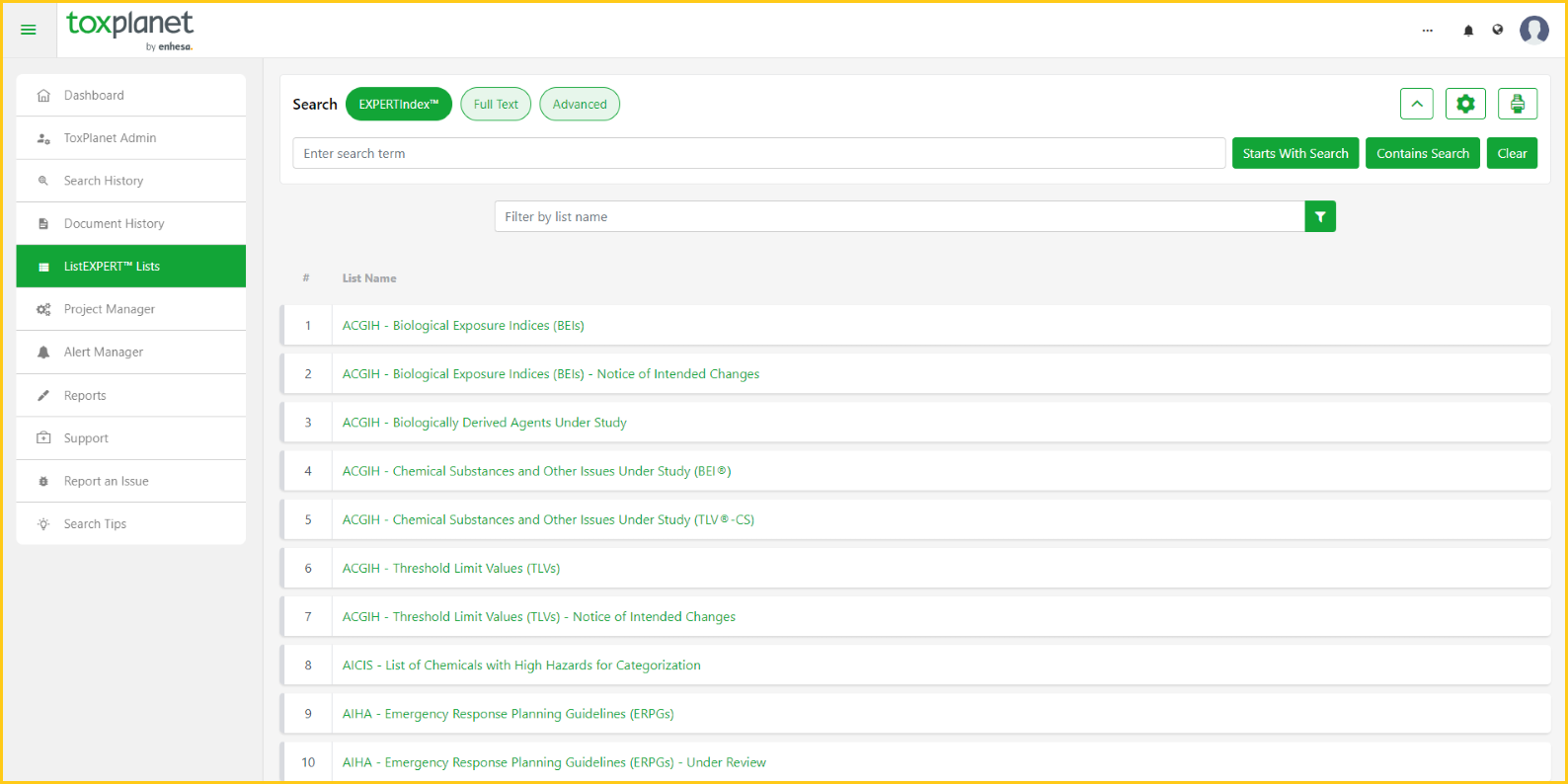Click the three-dots more options icon
The width and height of the screenshot is (1568, 784).
pos(1427,31)
